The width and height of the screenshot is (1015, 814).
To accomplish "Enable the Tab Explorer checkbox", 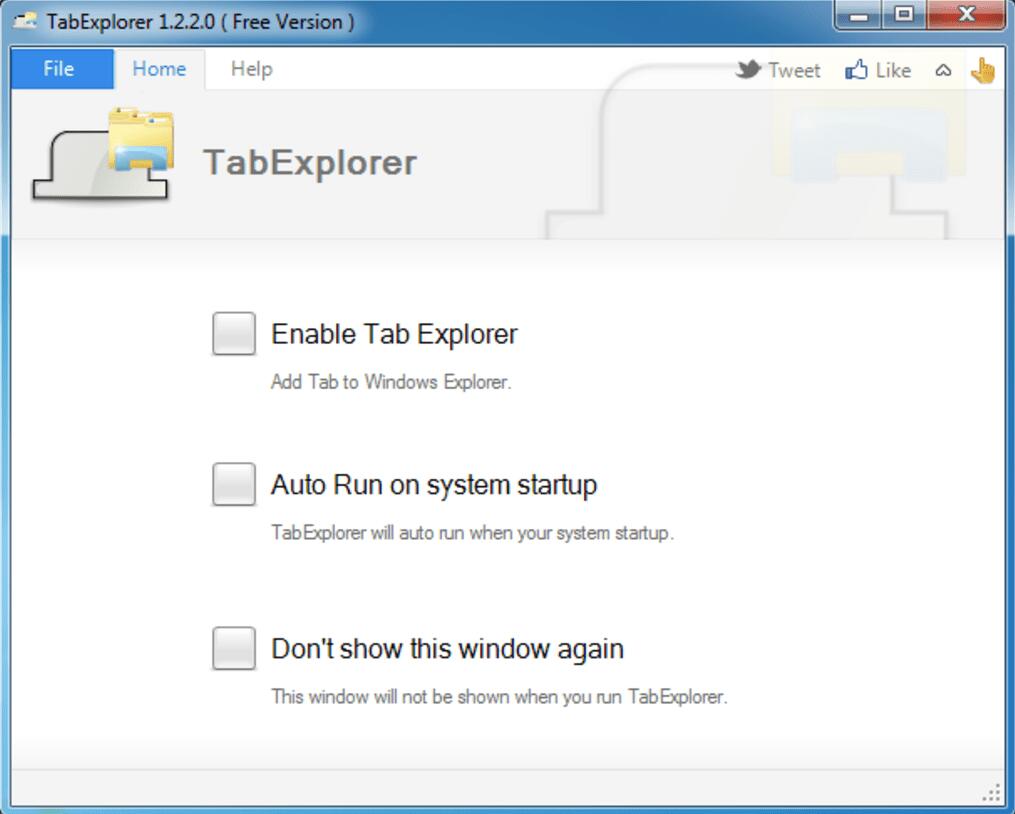I will pyautogui.click(x=234, y=334).
